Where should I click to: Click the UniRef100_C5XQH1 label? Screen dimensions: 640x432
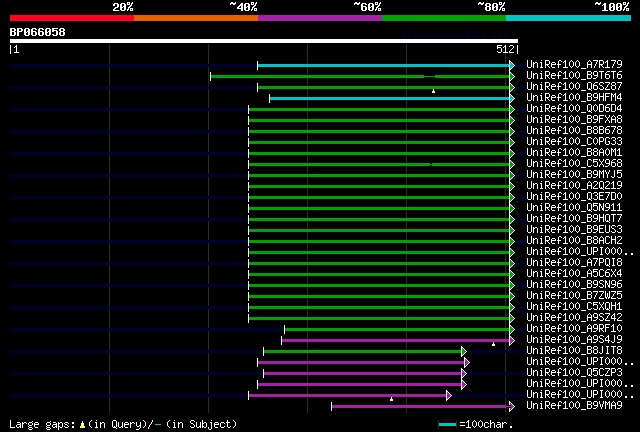(x=574, y=307)
